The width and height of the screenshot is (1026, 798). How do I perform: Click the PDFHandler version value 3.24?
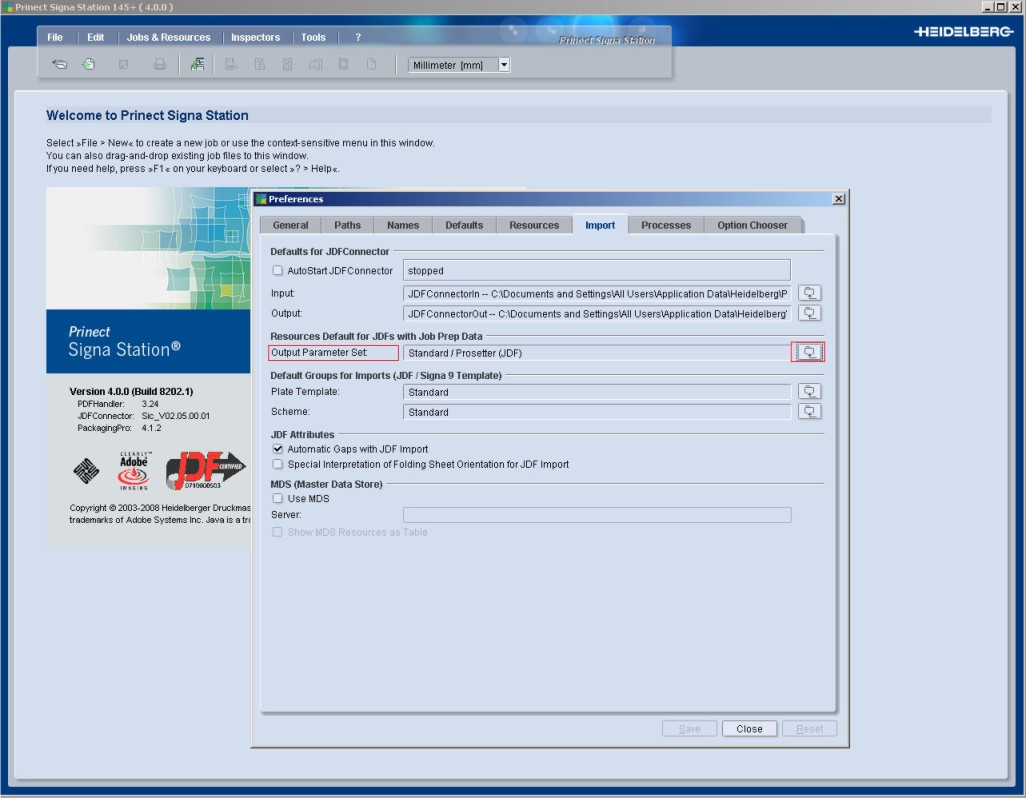coord(150,404)
